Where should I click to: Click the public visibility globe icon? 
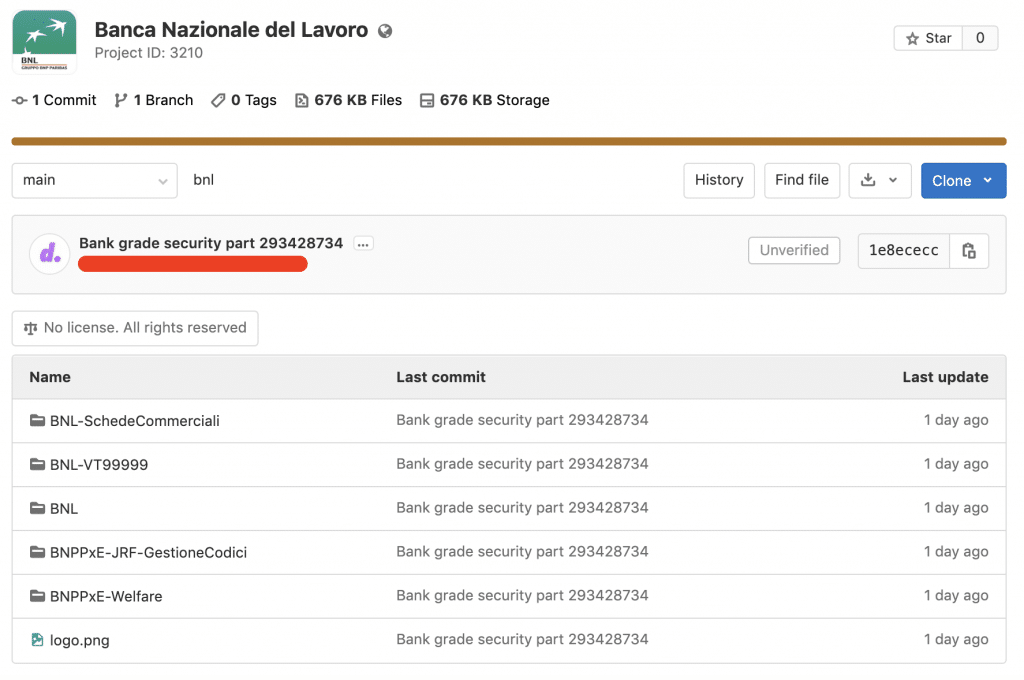tap(385, 31)
